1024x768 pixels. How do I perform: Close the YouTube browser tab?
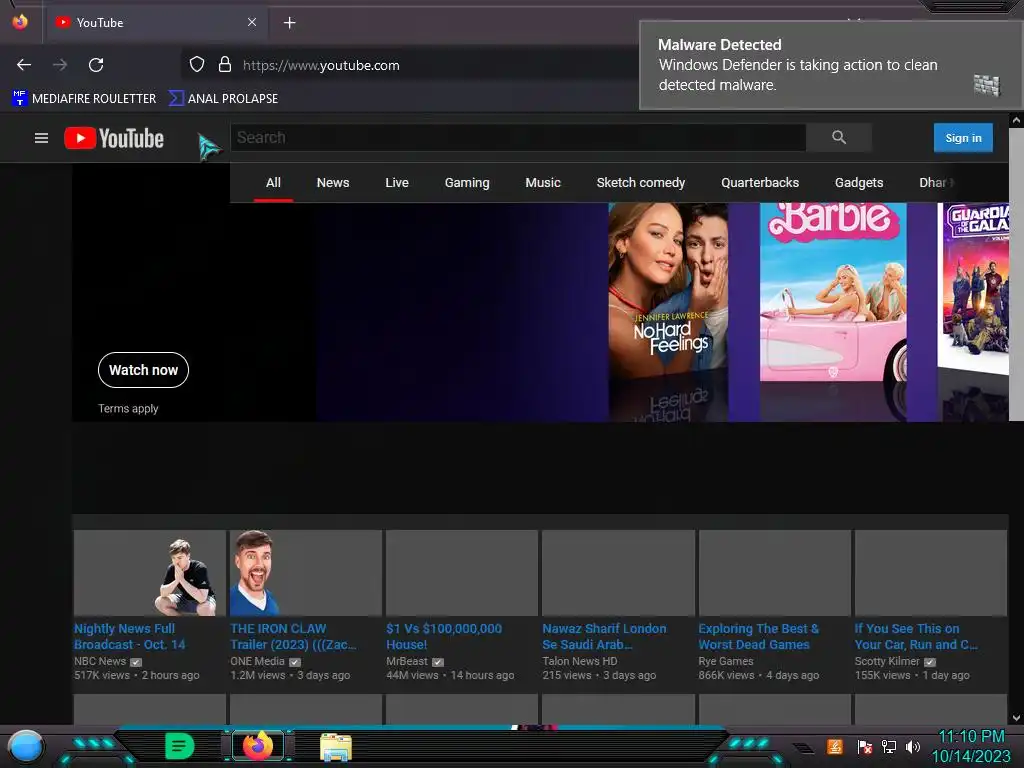[x=252, y=22]
